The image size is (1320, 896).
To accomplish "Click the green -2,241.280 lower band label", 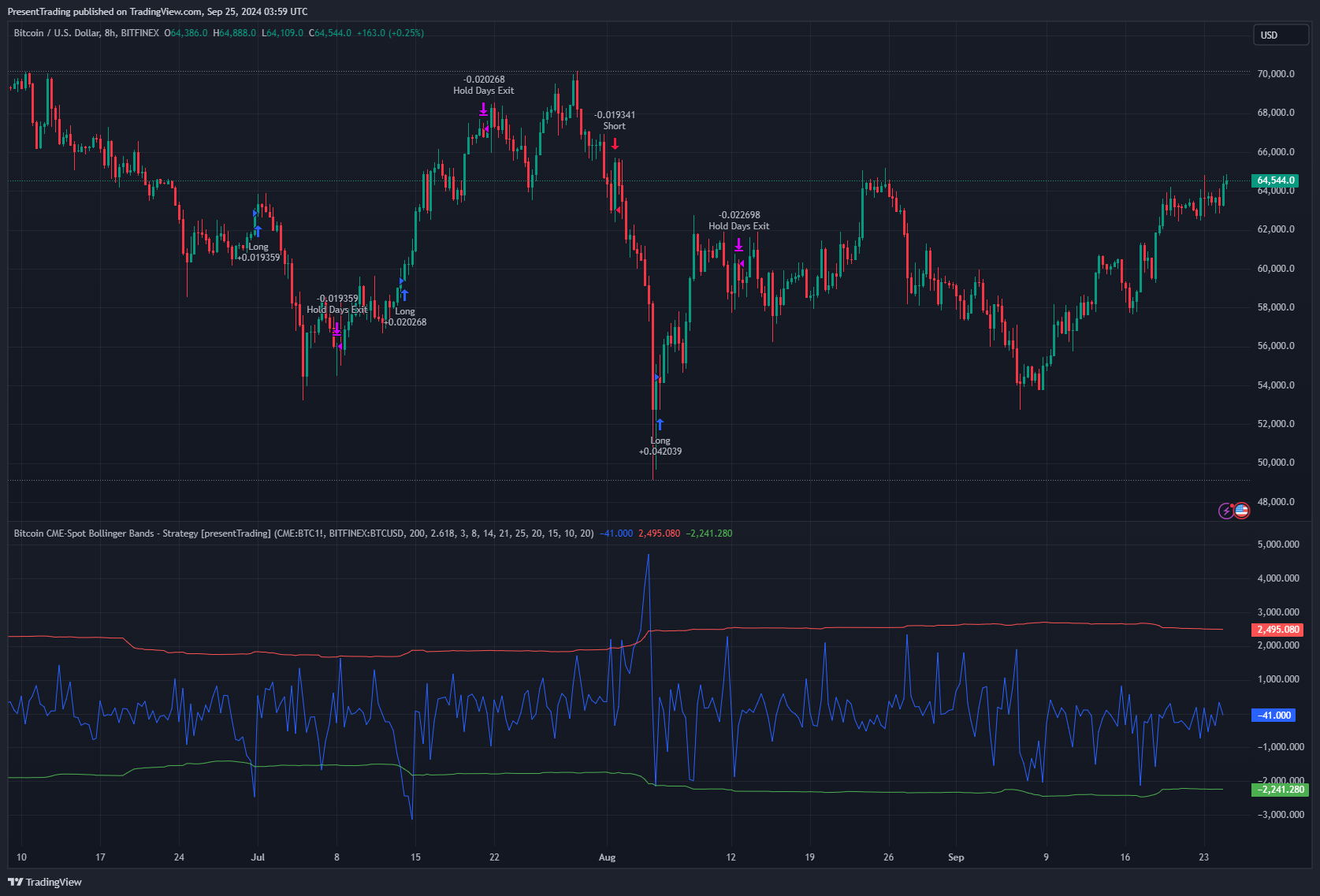I will click(x=1280, y=790).
